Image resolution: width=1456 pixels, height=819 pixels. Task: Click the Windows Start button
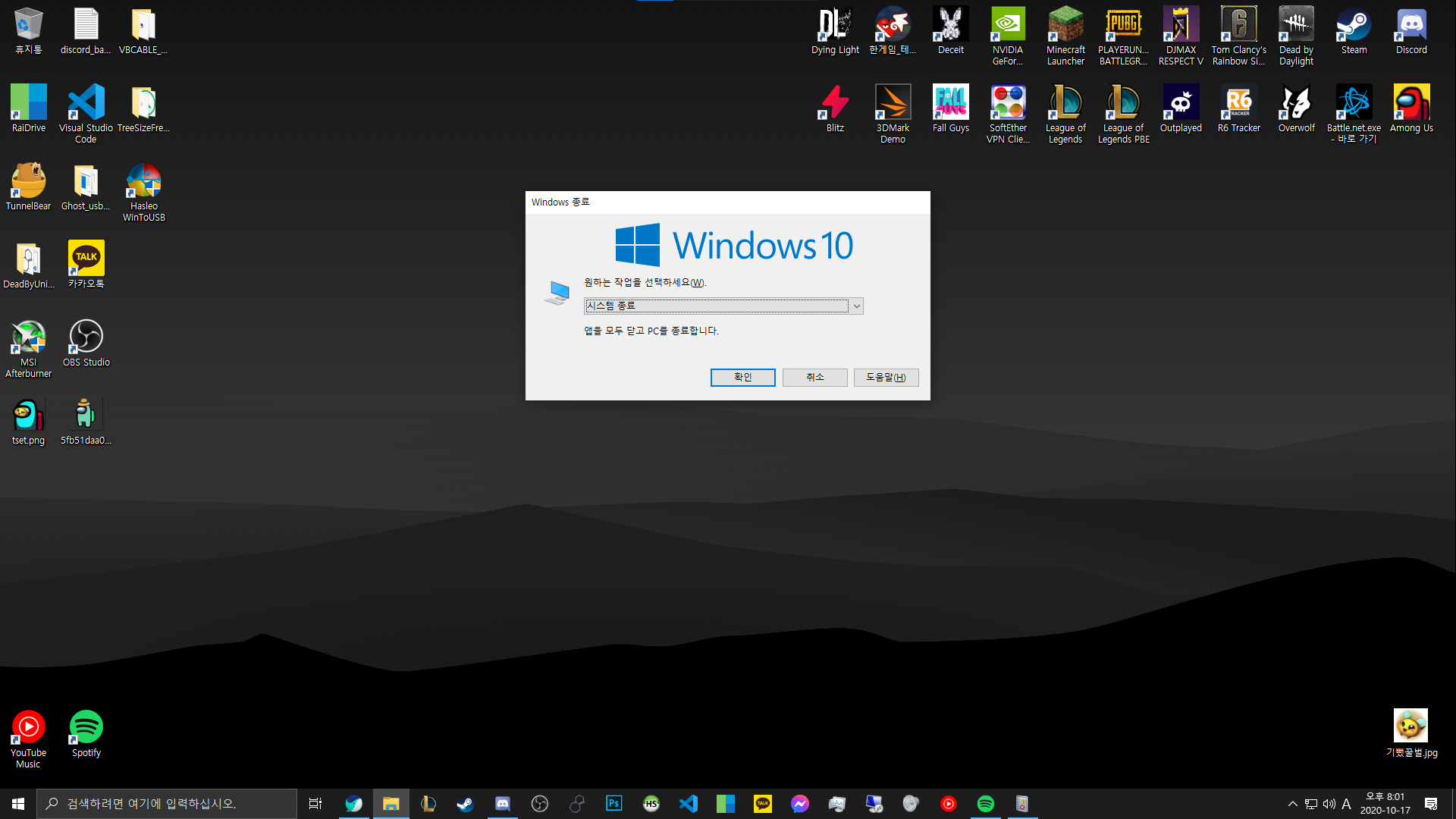[18, 804]
